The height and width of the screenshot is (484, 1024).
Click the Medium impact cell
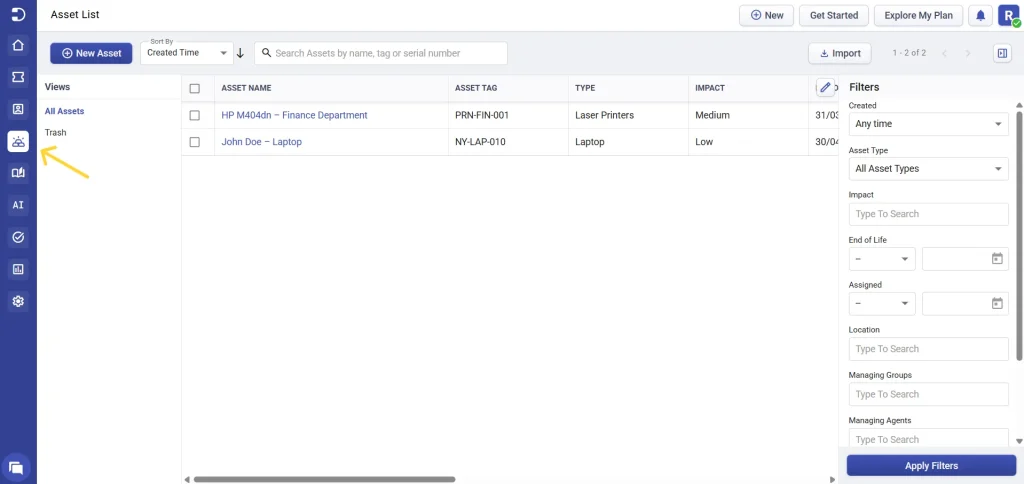pos(712,115)
